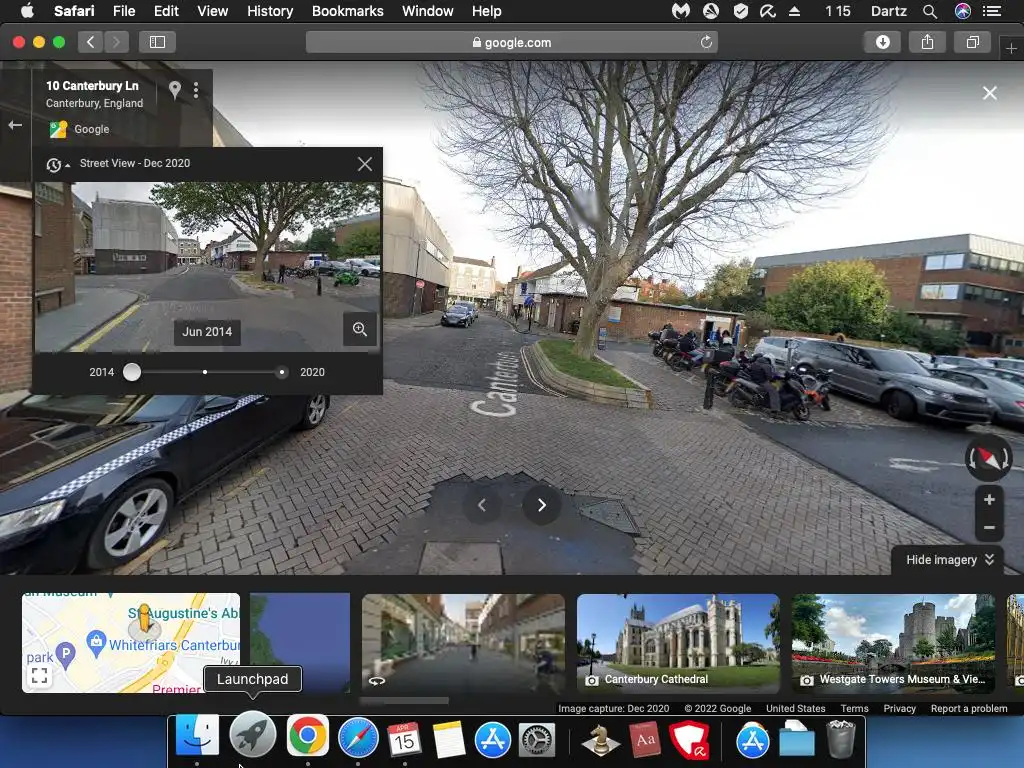The height and width of the screenshot is (768, 1024).
Task: Open the Safari menu in menu bar
Action: click(x=74, y=11)
